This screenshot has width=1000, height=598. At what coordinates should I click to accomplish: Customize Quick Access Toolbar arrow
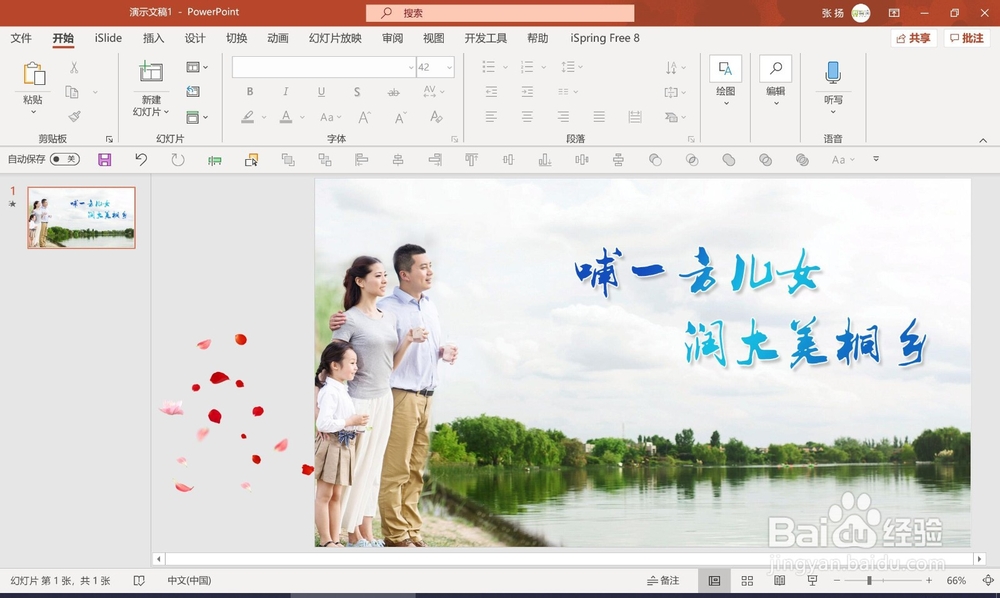[x=876, y=159]
